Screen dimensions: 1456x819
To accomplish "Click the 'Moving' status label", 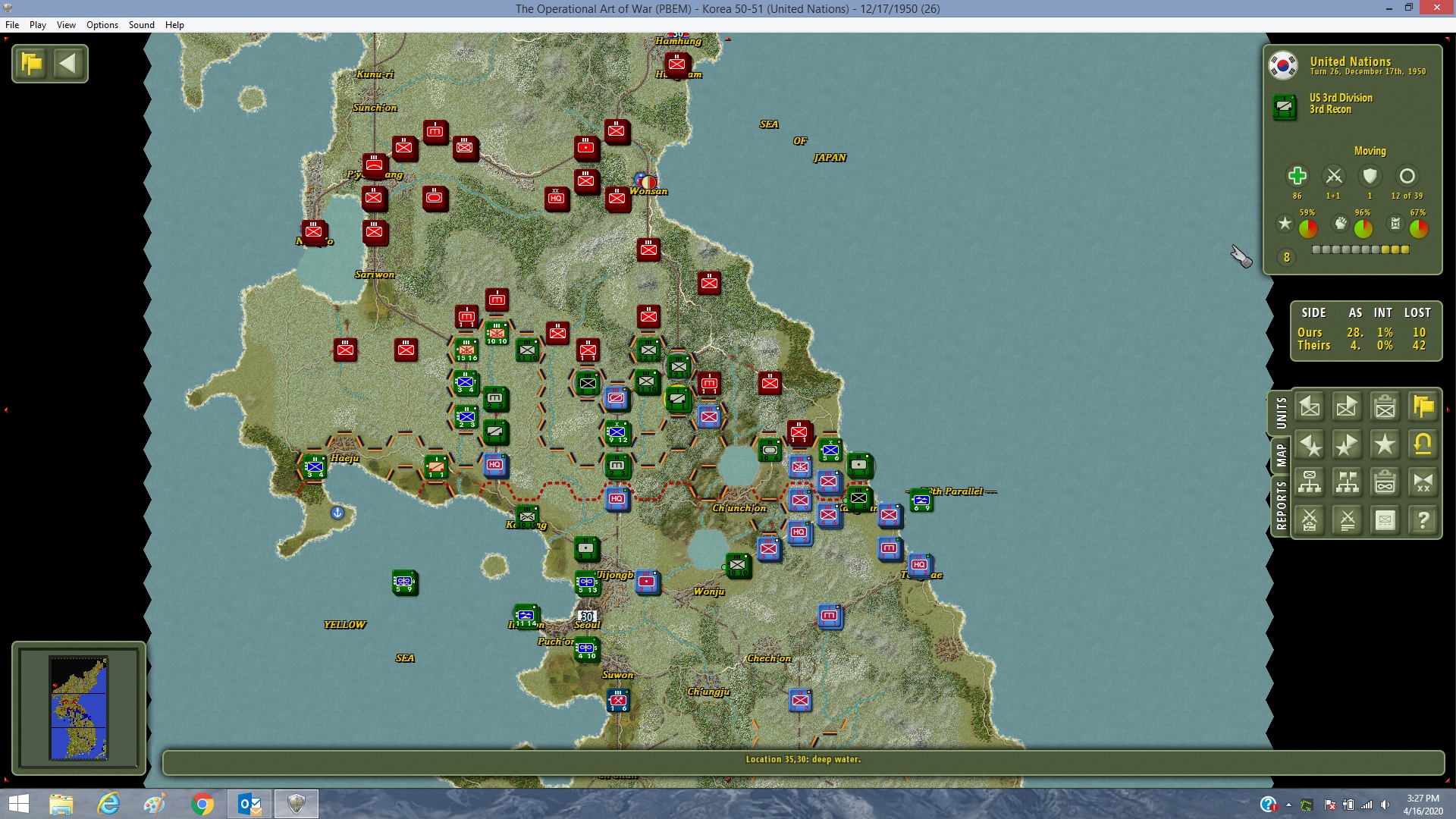I will pyautogui.click(x=1370, y=151).
